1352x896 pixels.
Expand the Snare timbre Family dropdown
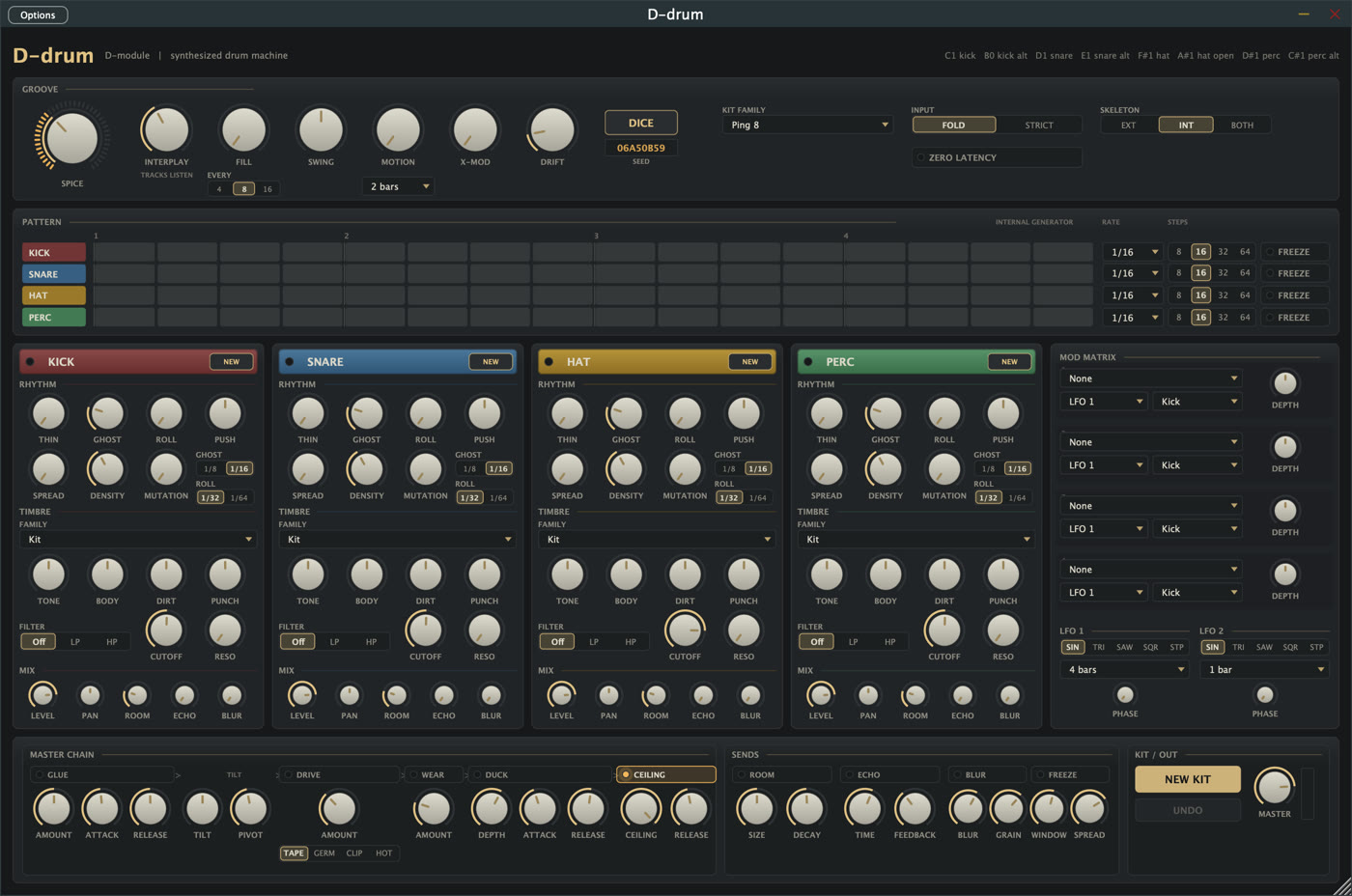pos(397,540)
